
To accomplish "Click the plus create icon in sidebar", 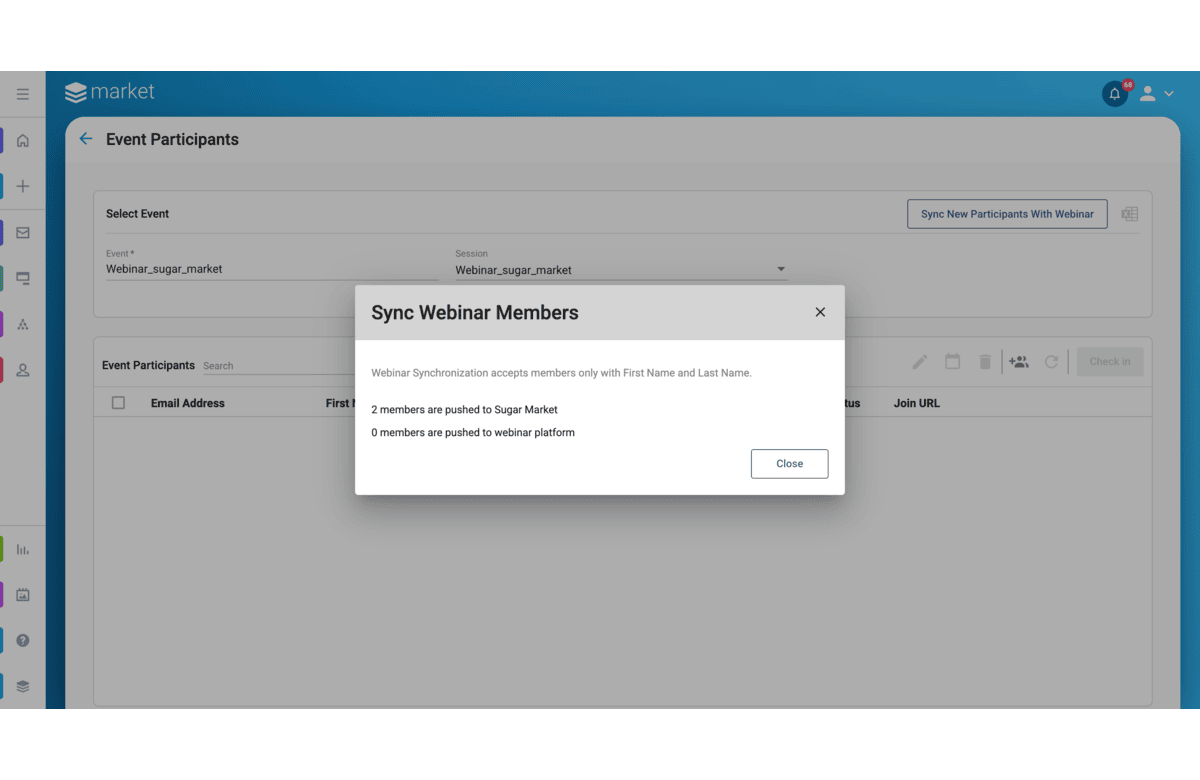I will pyautogui.click(x=23, y=186).
